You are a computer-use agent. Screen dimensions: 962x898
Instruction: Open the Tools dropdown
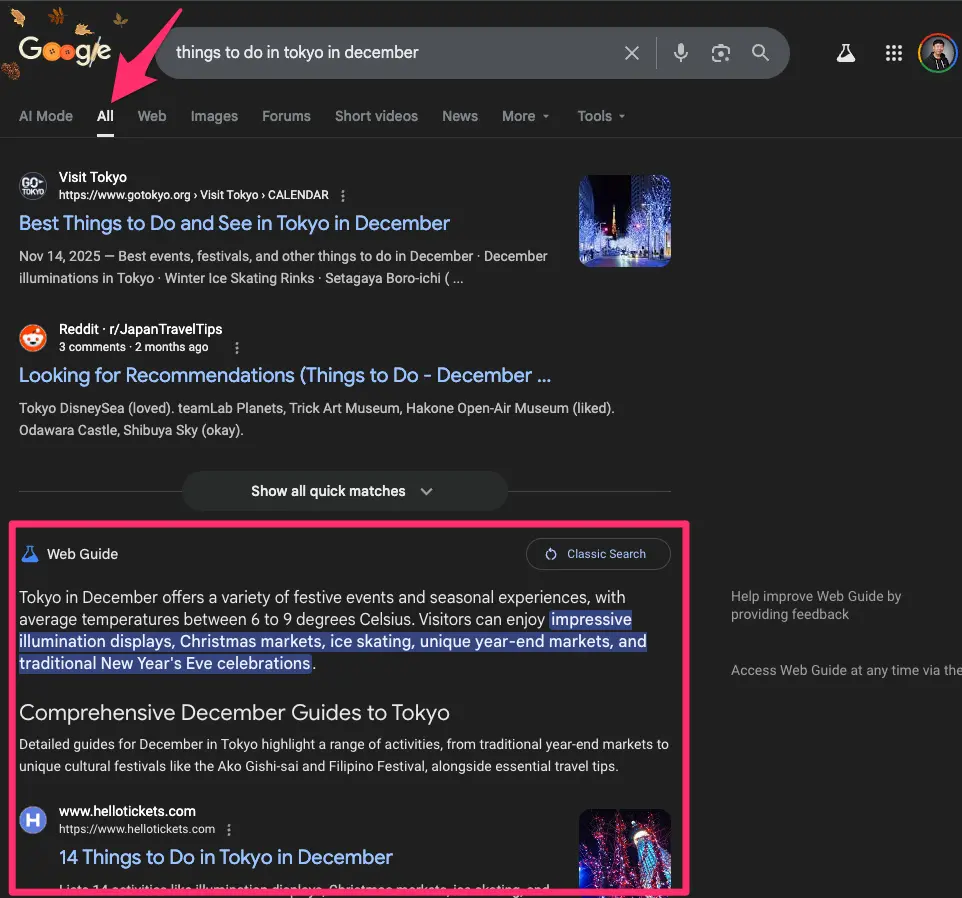(600, 116)
